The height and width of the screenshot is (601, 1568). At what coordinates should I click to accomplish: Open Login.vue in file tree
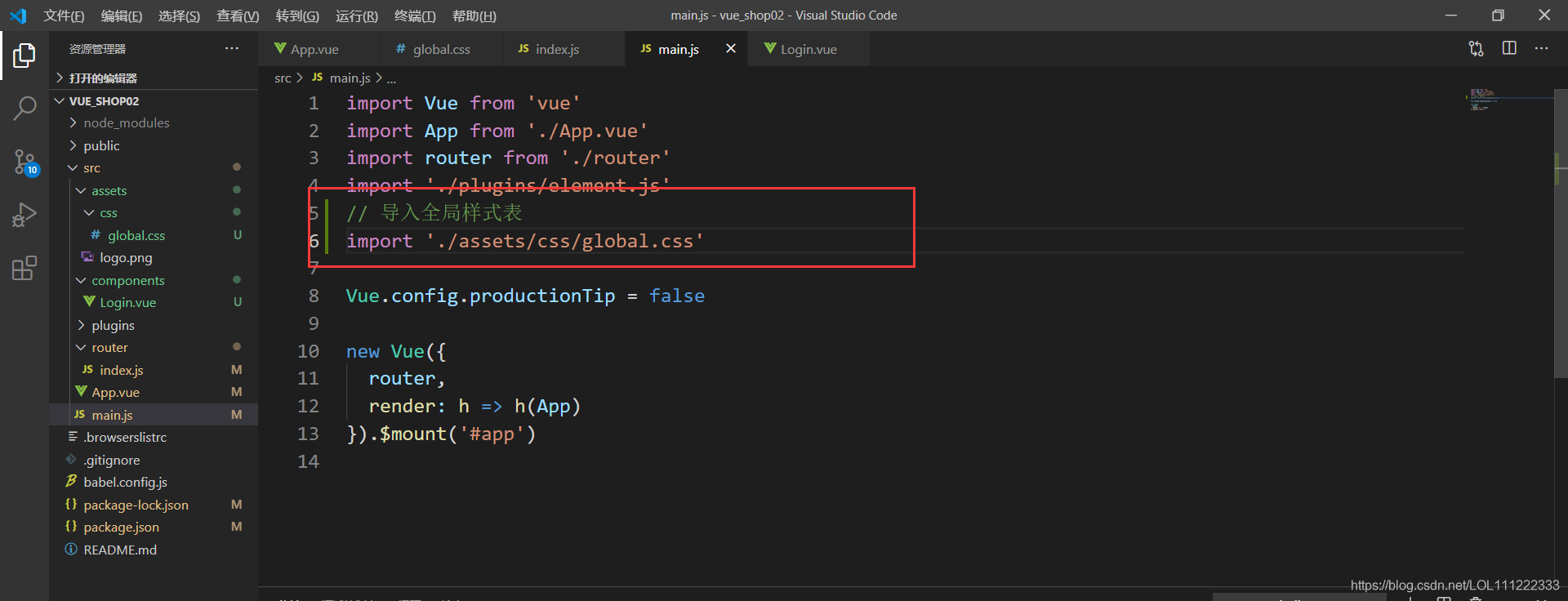154,303
